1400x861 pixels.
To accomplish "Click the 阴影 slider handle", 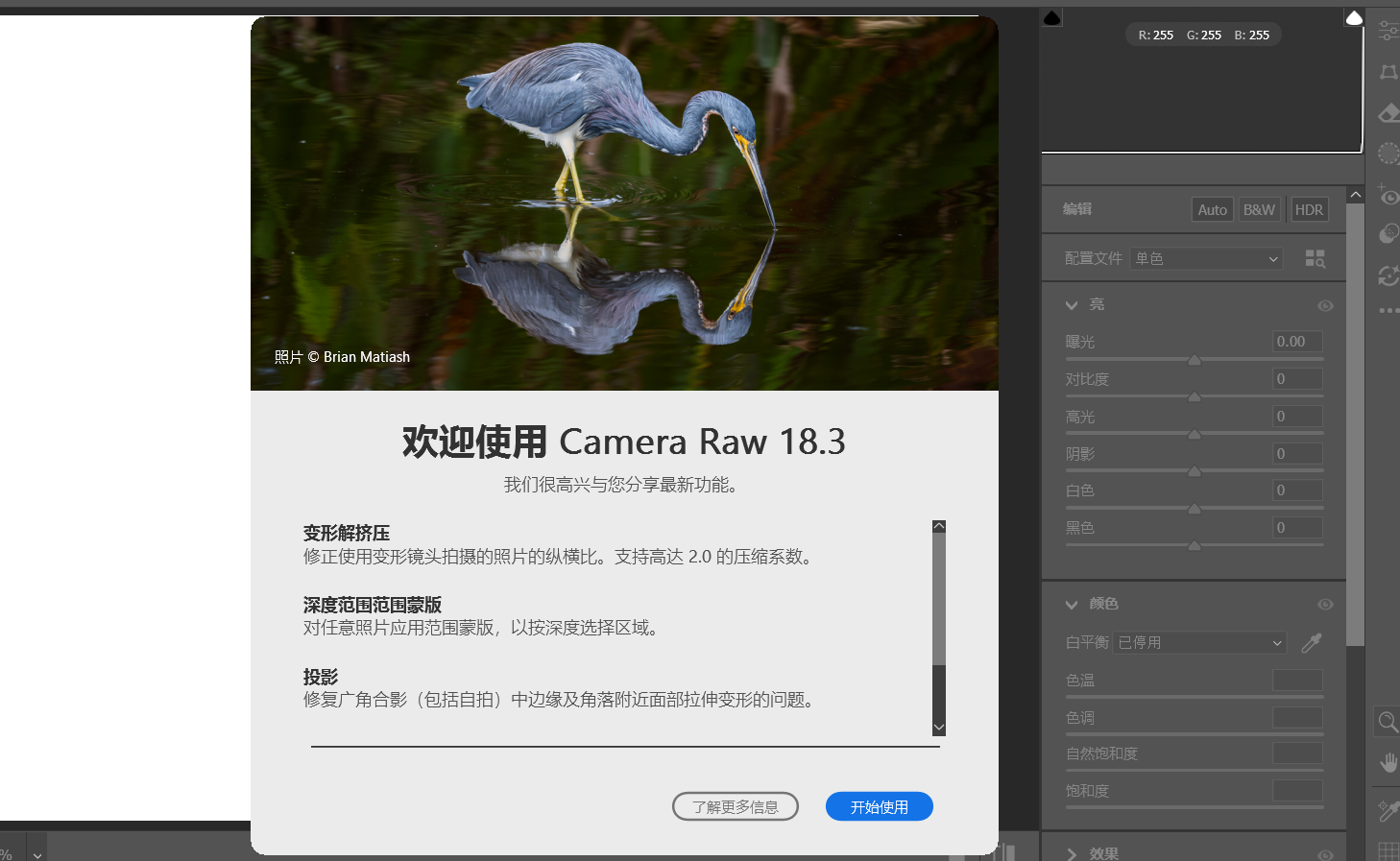I will tap(1195, 471).
